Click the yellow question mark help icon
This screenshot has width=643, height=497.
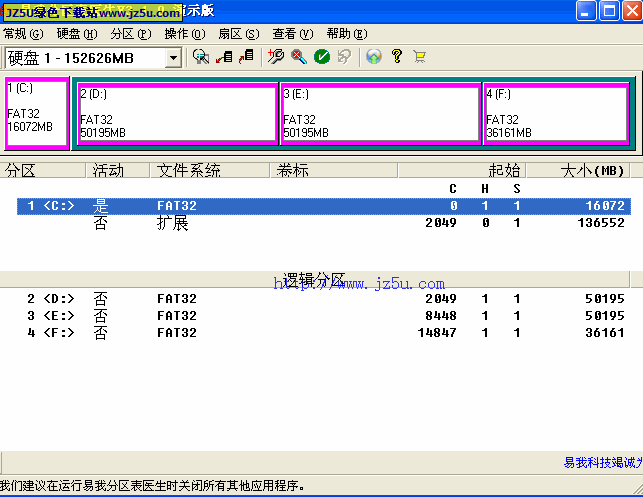[397, 56]
